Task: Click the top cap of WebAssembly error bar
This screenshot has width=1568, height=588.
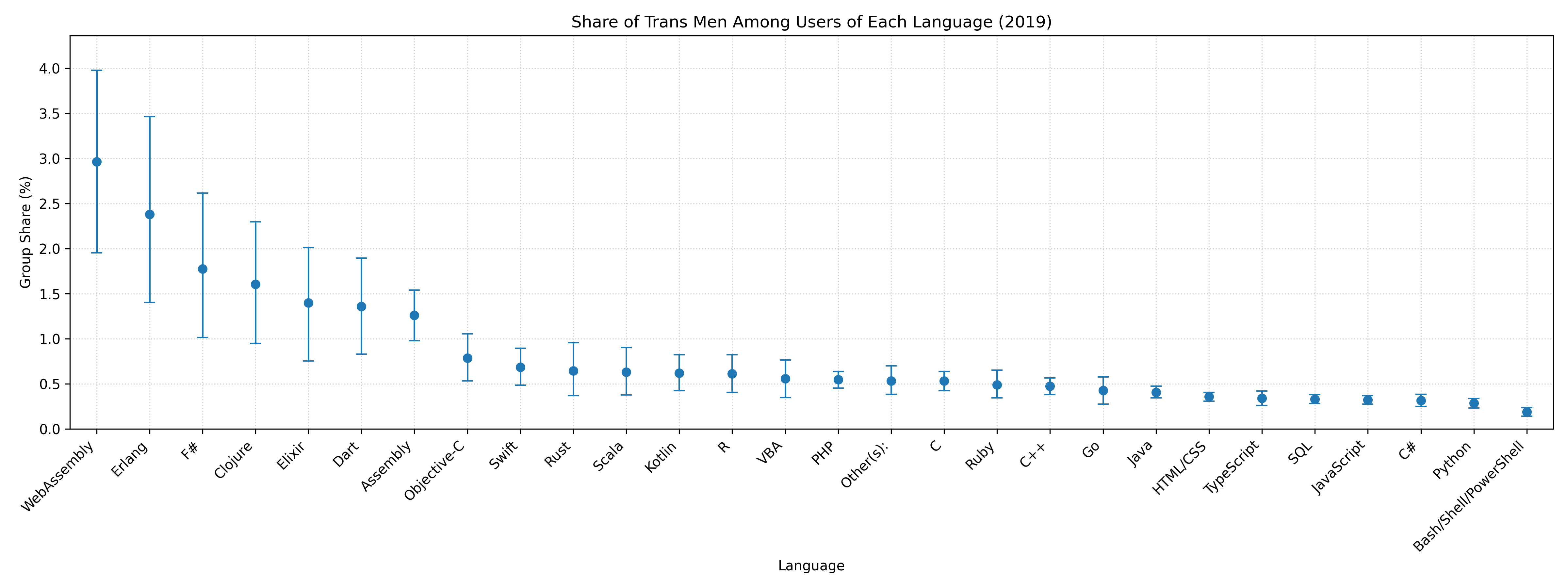Action: click(97, 71)
